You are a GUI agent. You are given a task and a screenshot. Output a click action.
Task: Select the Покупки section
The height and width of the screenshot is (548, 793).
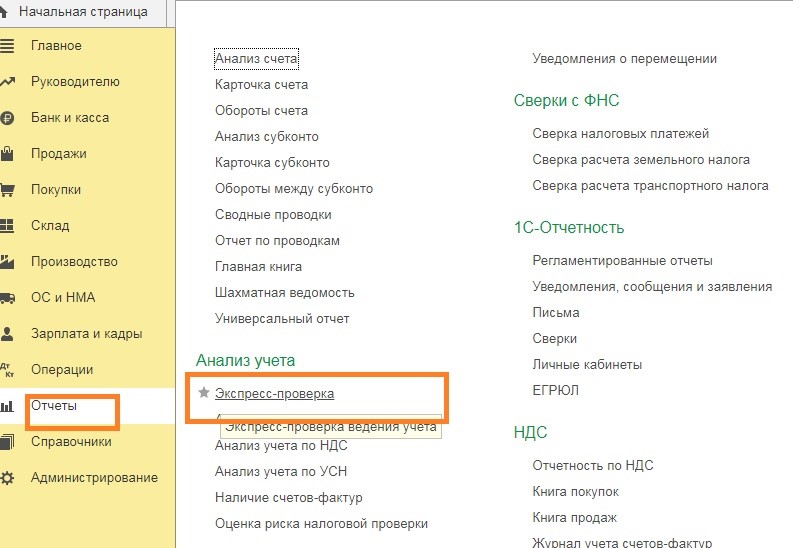(56, 190)
